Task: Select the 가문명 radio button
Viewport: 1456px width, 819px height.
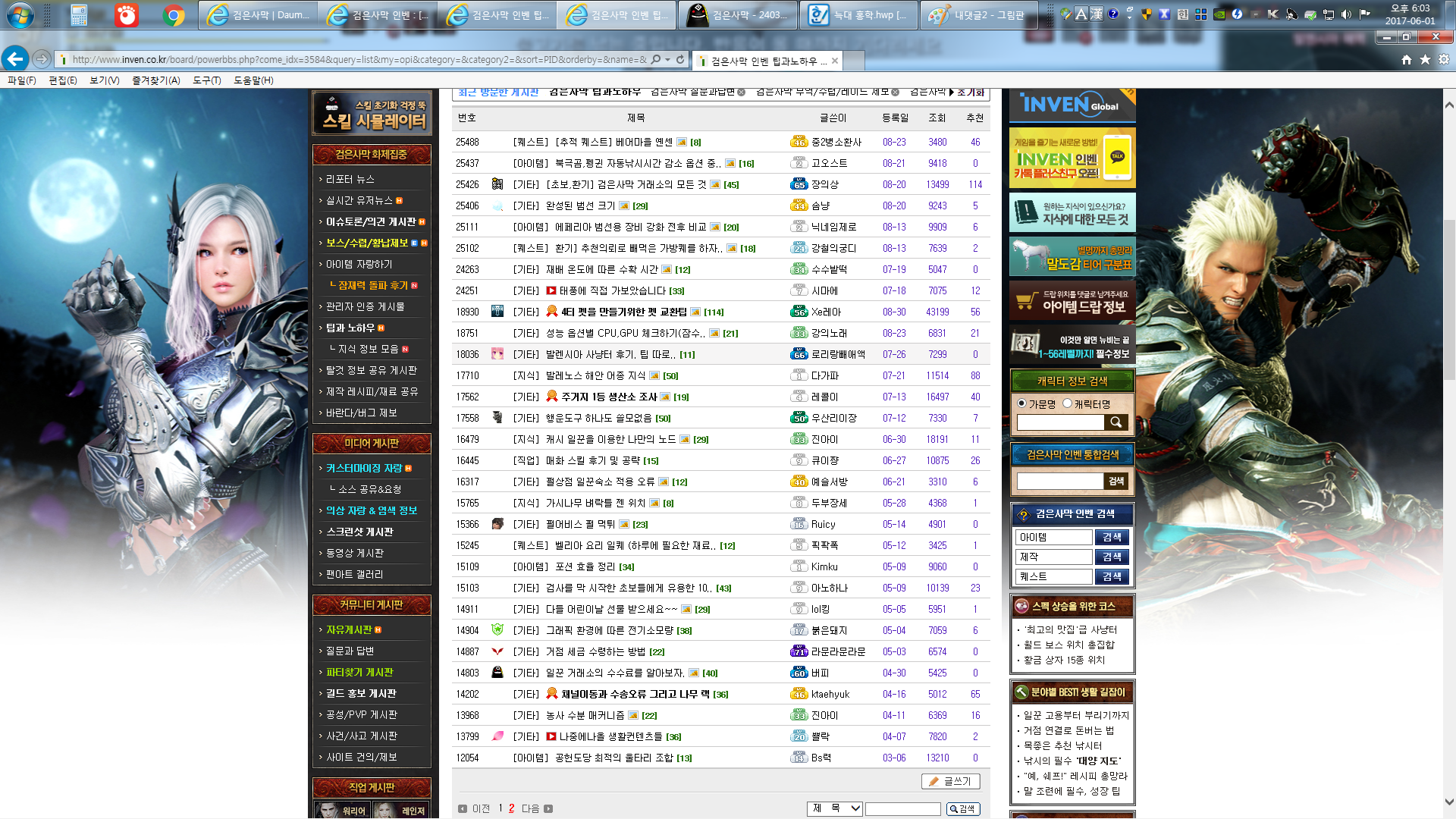Action: pos(1021,403)
